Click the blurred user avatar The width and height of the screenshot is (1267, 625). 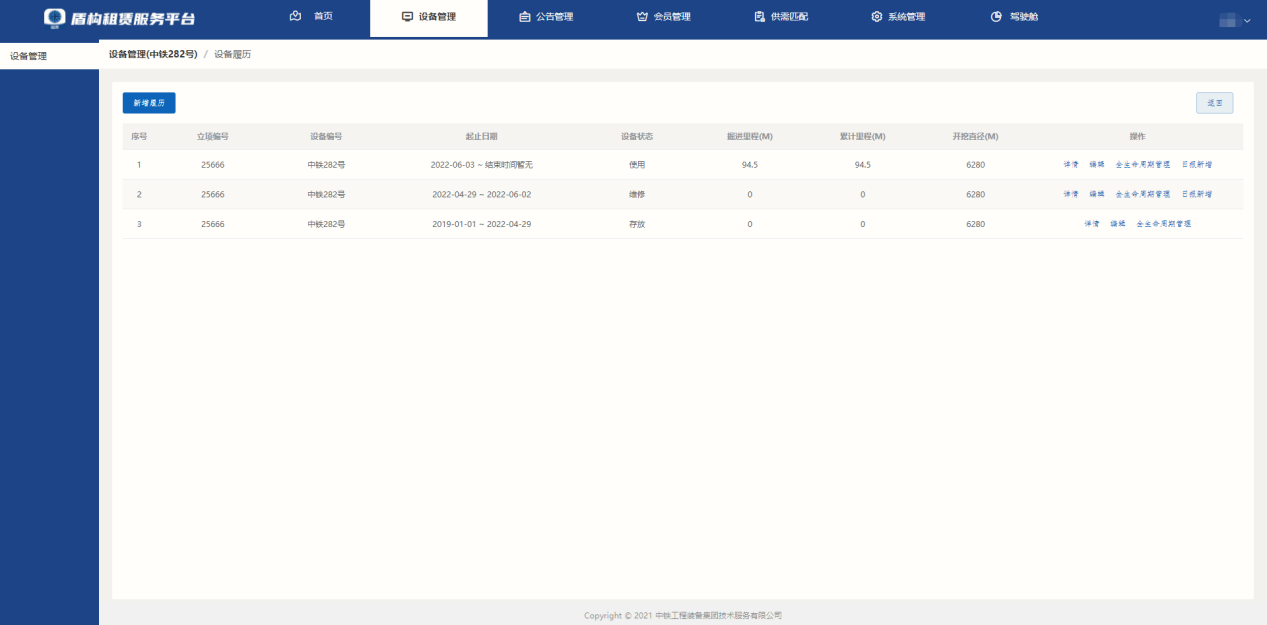[1228, 20]
